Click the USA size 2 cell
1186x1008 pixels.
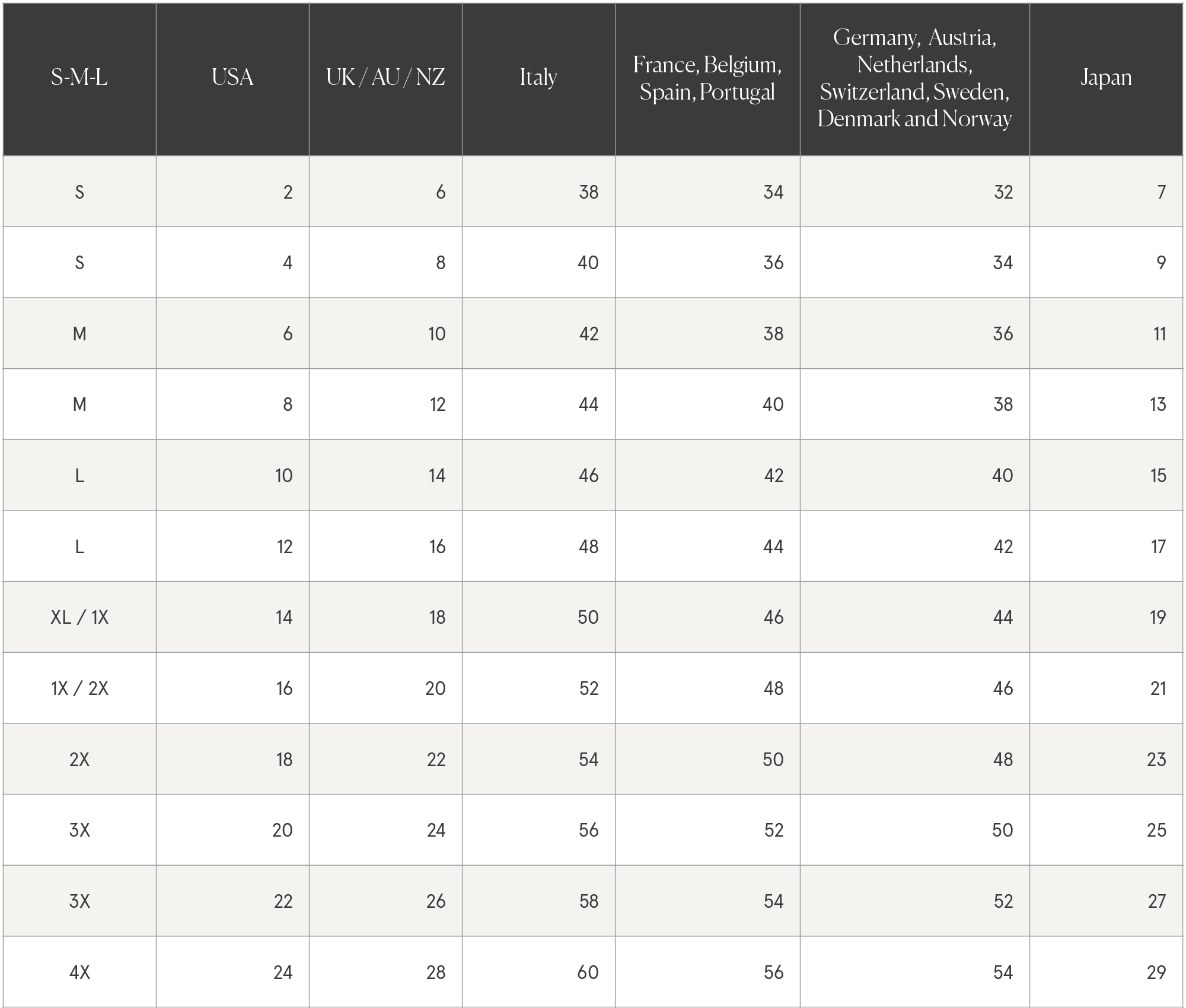[x=288, y=192]
